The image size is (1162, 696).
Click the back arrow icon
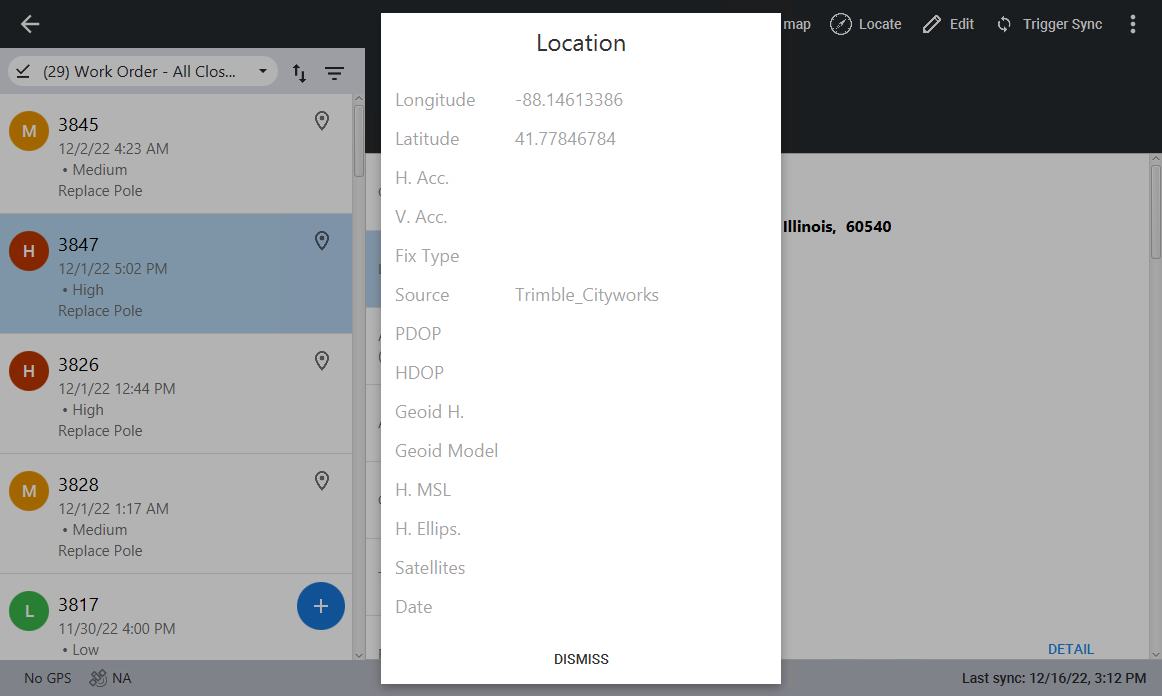pyautogui.click(x=30, y=24)
